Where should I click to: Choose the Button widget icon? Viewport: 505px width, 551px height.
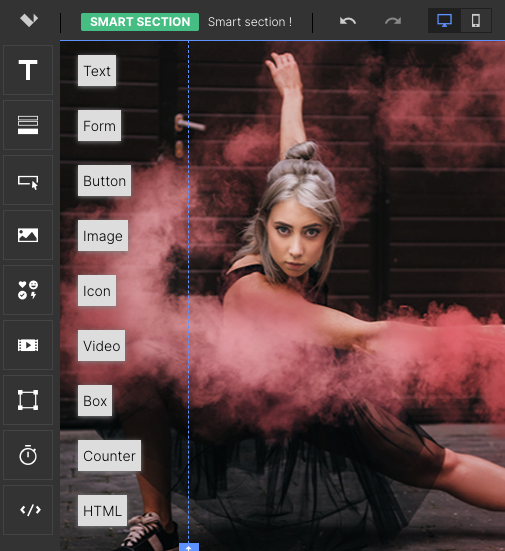tap(28, 180)
